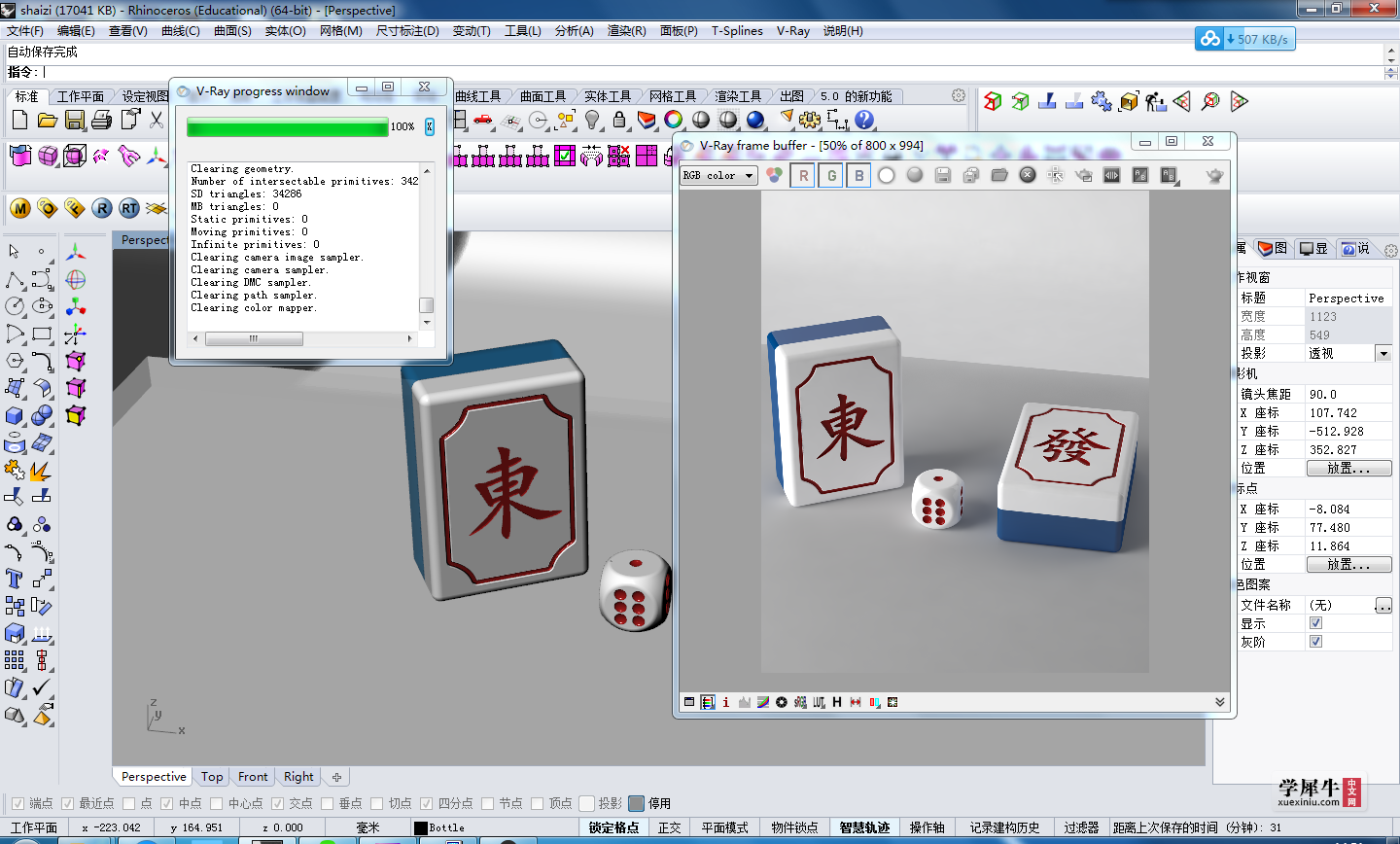Click the teapot render icon in frame buffer
This screenshot has width=1400, height=844.
tap(1214, 175)
